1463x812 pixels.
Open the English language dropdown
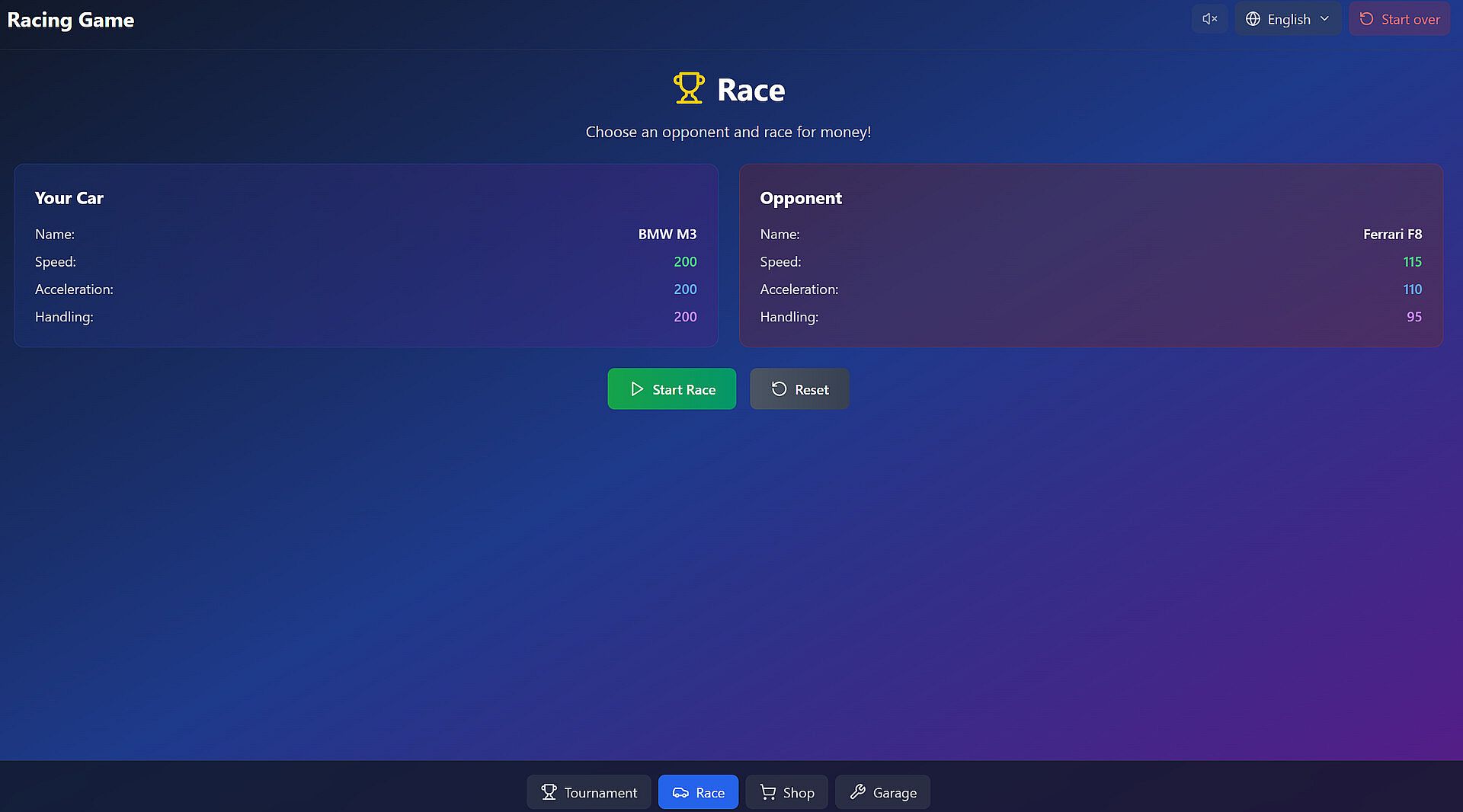(1288, 19)
